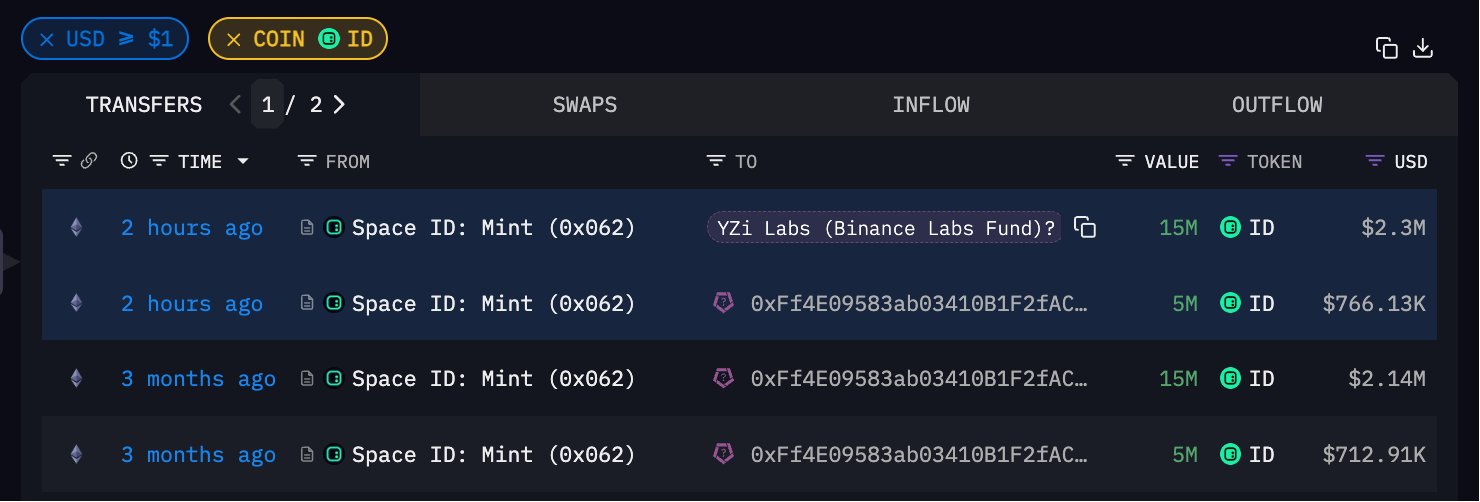Open the FROM column filter
1480x502 pixels.
coord(307,161)
